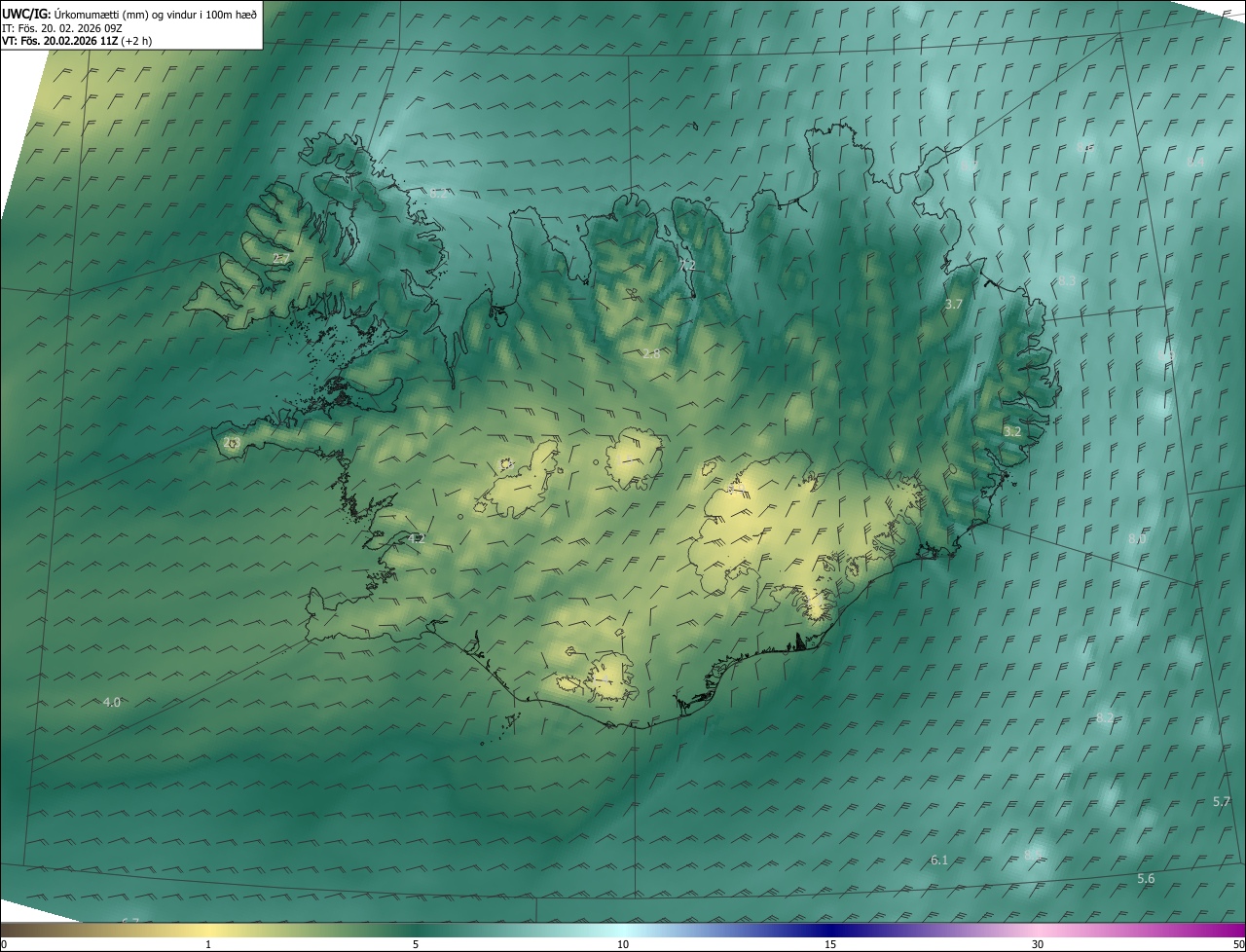Image resolution: width=1246 pixels, height=952 pixels.
Task: Click the 30 tick on the color scale
Action: [1038, 944]
